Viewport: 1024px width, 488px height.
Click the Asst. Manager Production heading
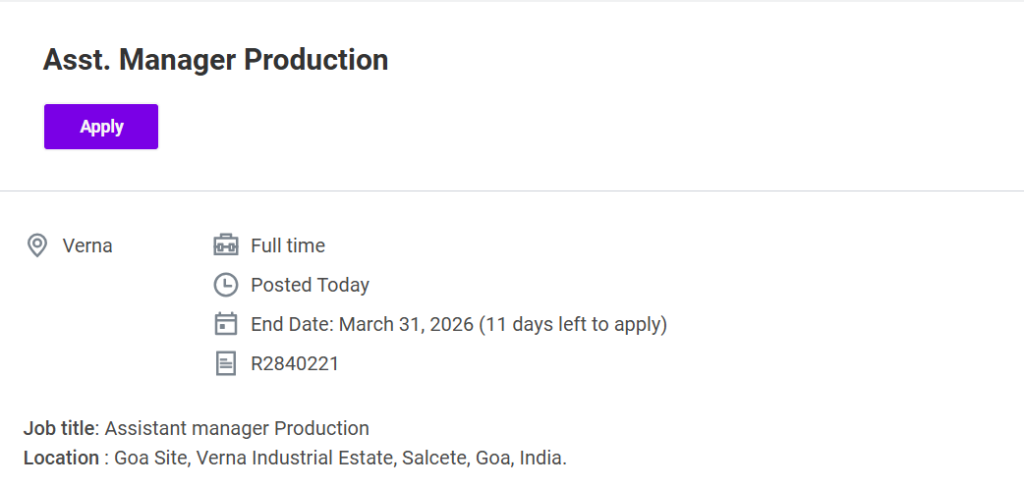[215, 60]
